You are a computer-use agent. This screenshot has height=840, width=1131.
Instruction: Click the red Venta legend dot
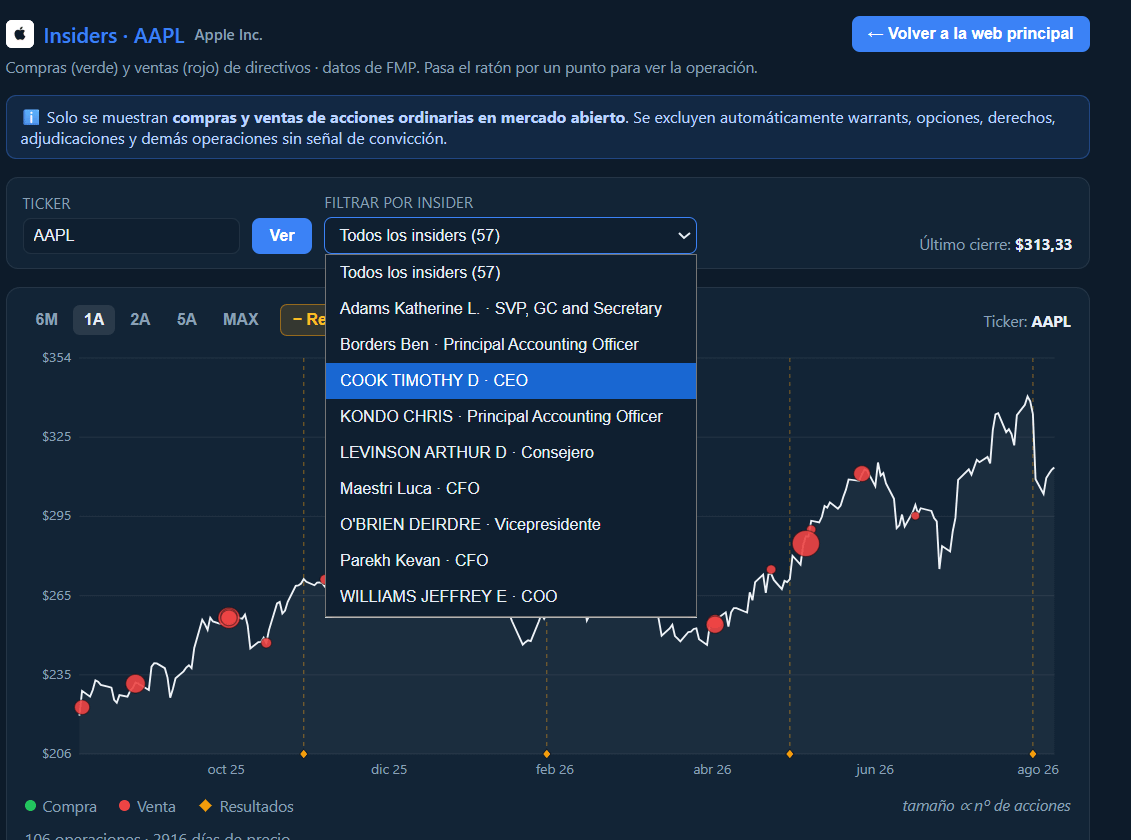124,805
